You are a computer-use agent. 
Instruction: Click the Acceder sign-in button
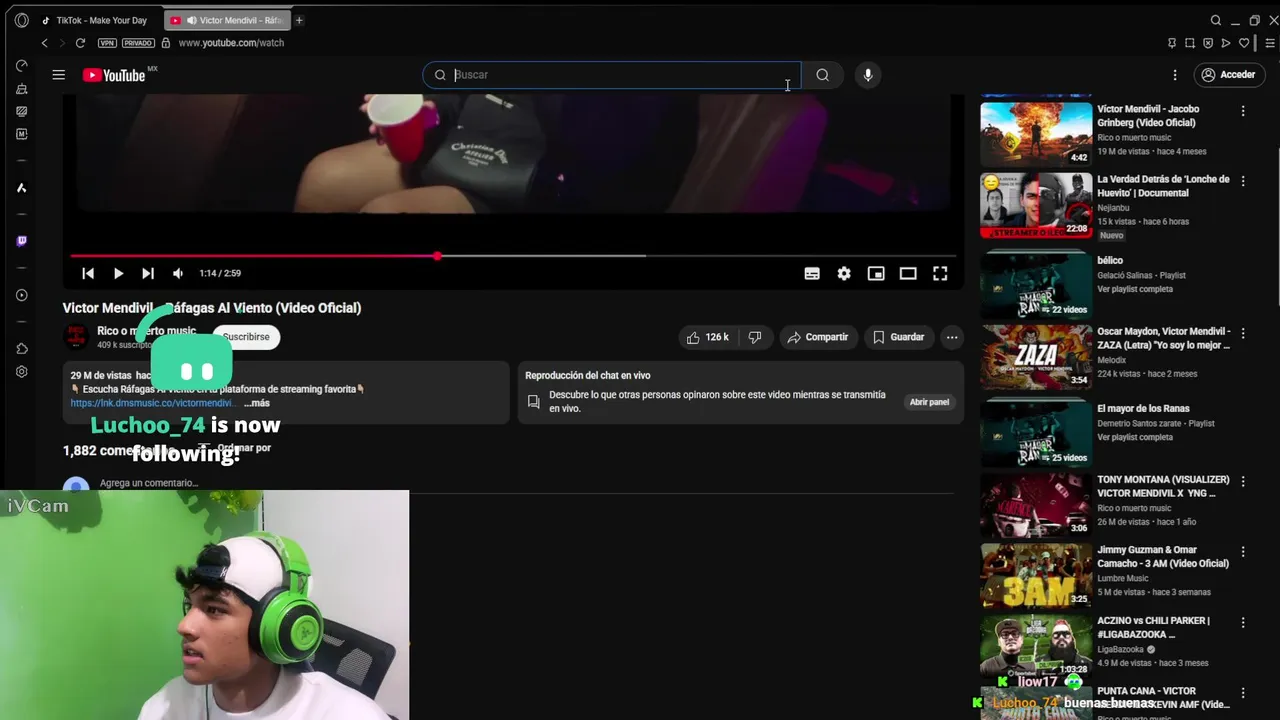tap(1228, 75)
